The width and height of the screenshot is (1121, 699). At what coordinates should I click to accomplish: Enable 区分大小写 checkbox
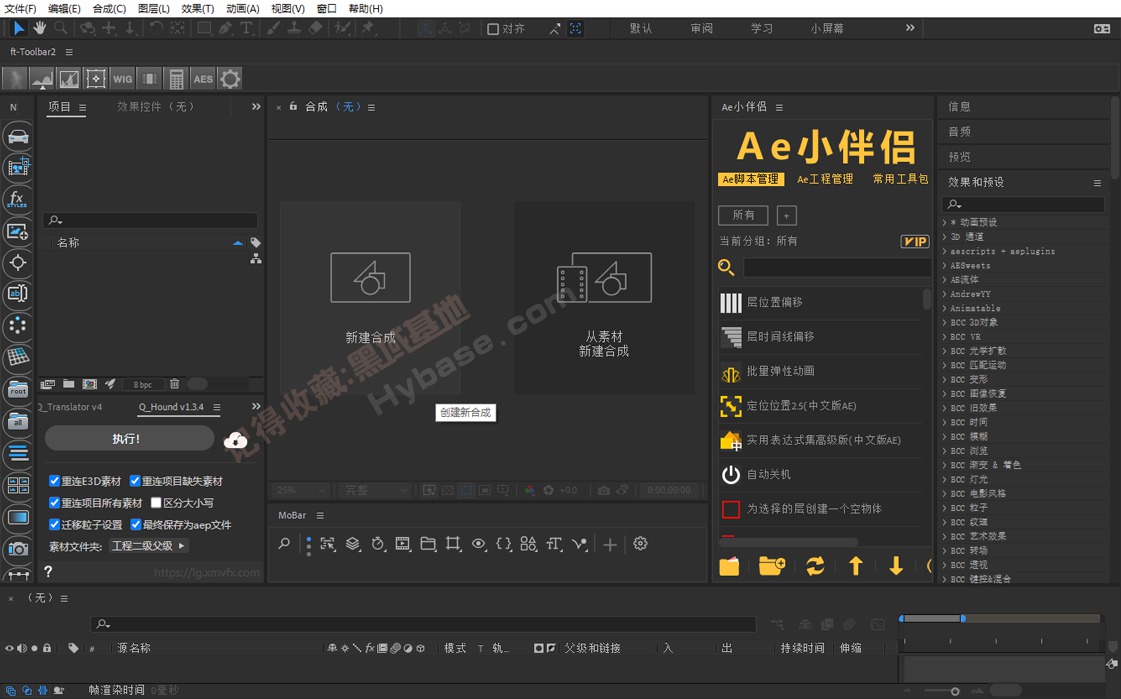(156, 502)
